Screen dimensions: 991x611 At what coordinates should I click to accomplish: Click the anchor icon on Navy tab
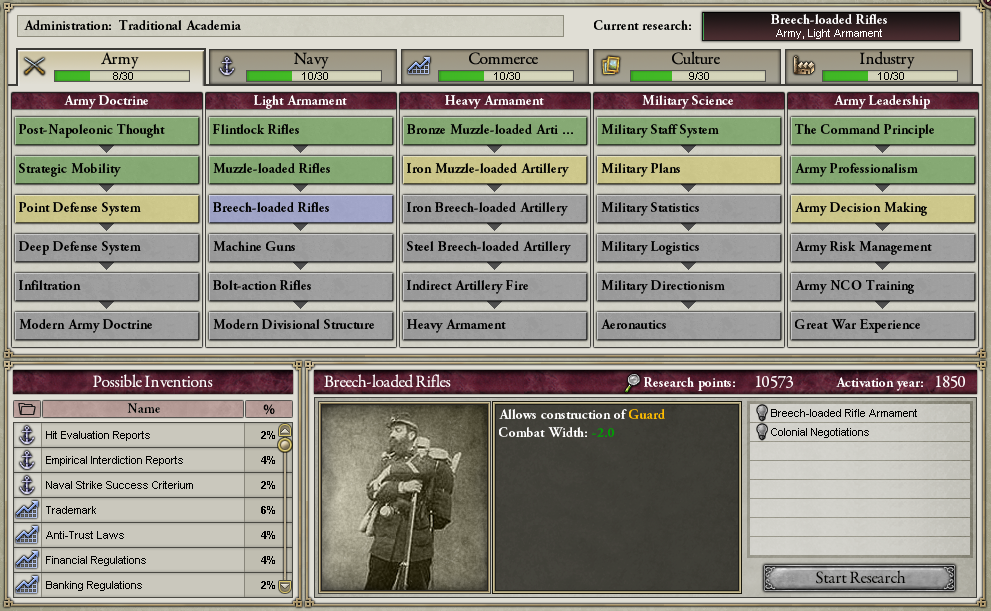[x=226, y=66]
